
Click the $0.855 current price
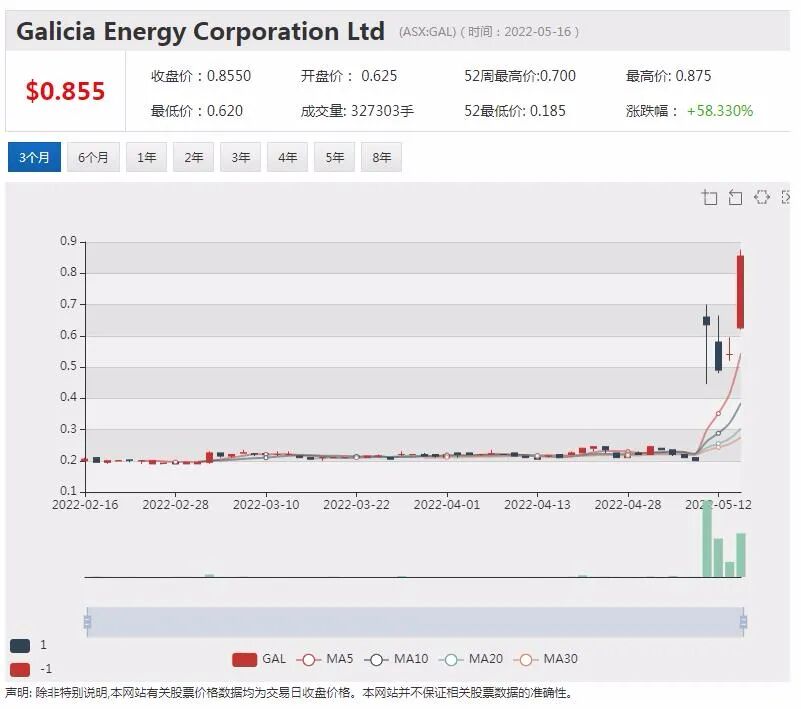click(65, 91)
